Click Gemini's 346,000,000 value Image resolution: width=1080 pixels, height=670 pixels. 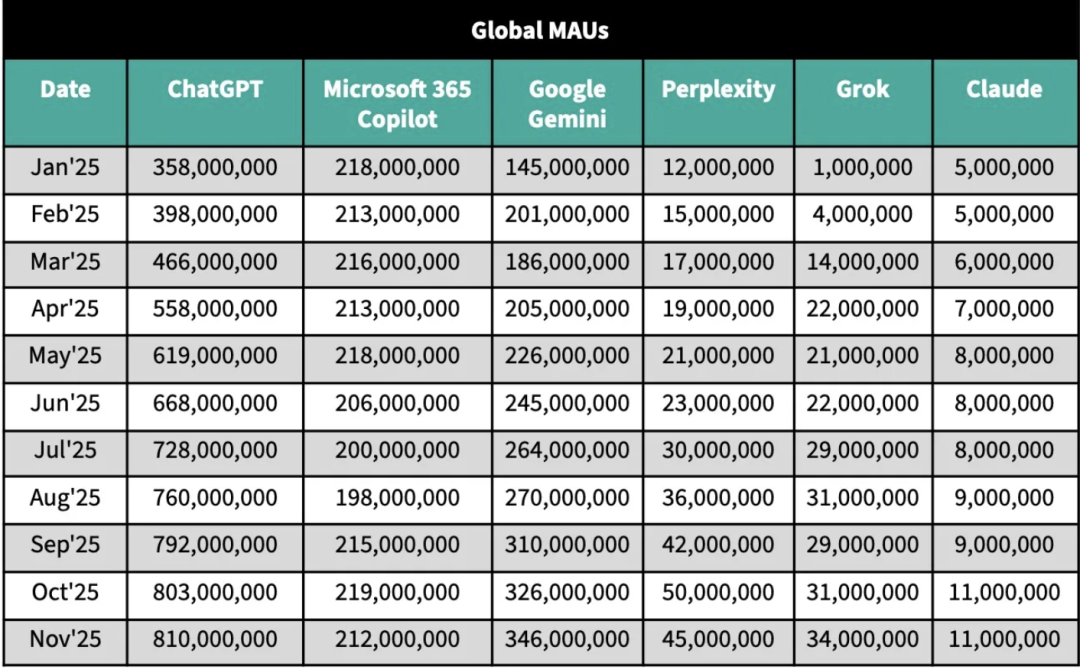point(567,639)
